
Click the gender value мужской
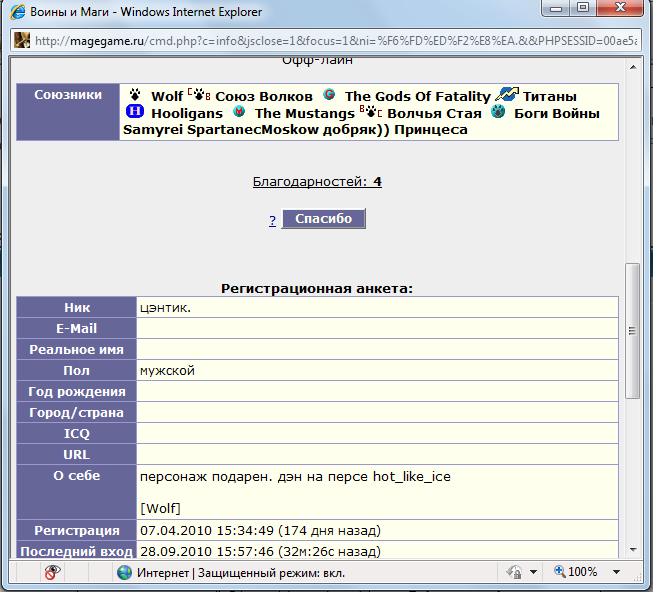pos(167,371)
